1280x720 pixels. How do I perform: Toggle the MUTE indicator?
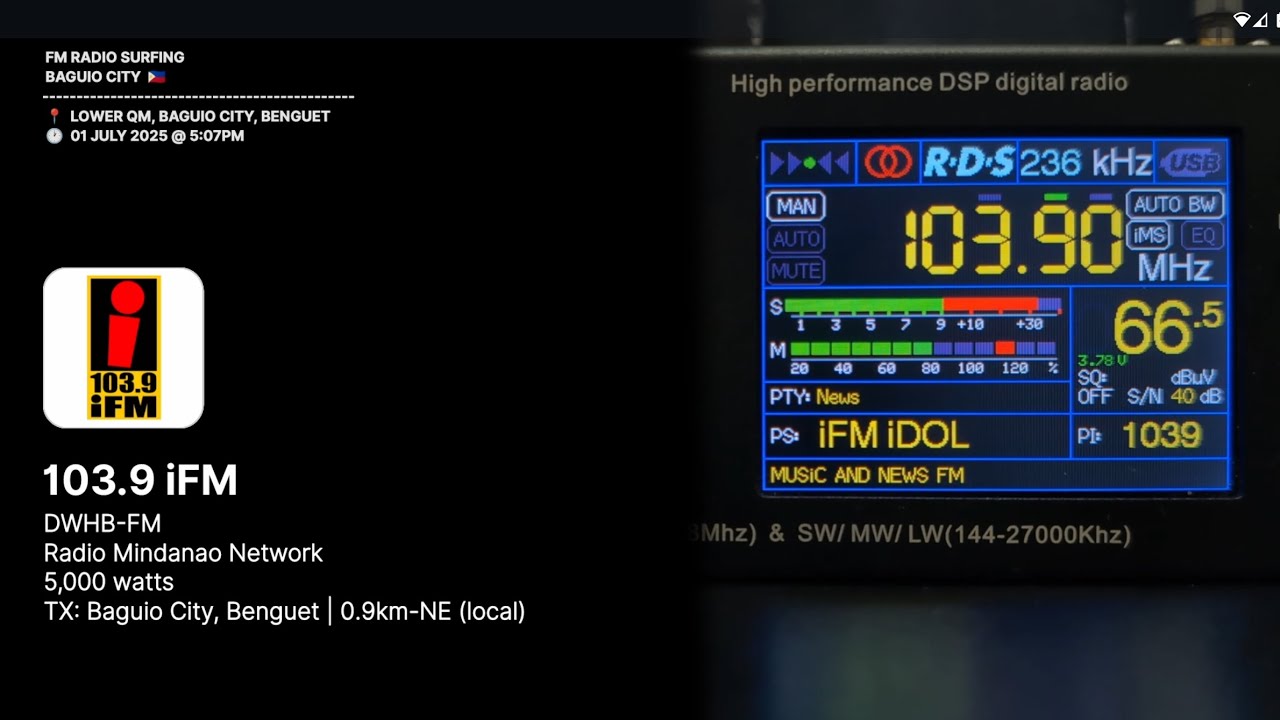(x=796, y=270)
